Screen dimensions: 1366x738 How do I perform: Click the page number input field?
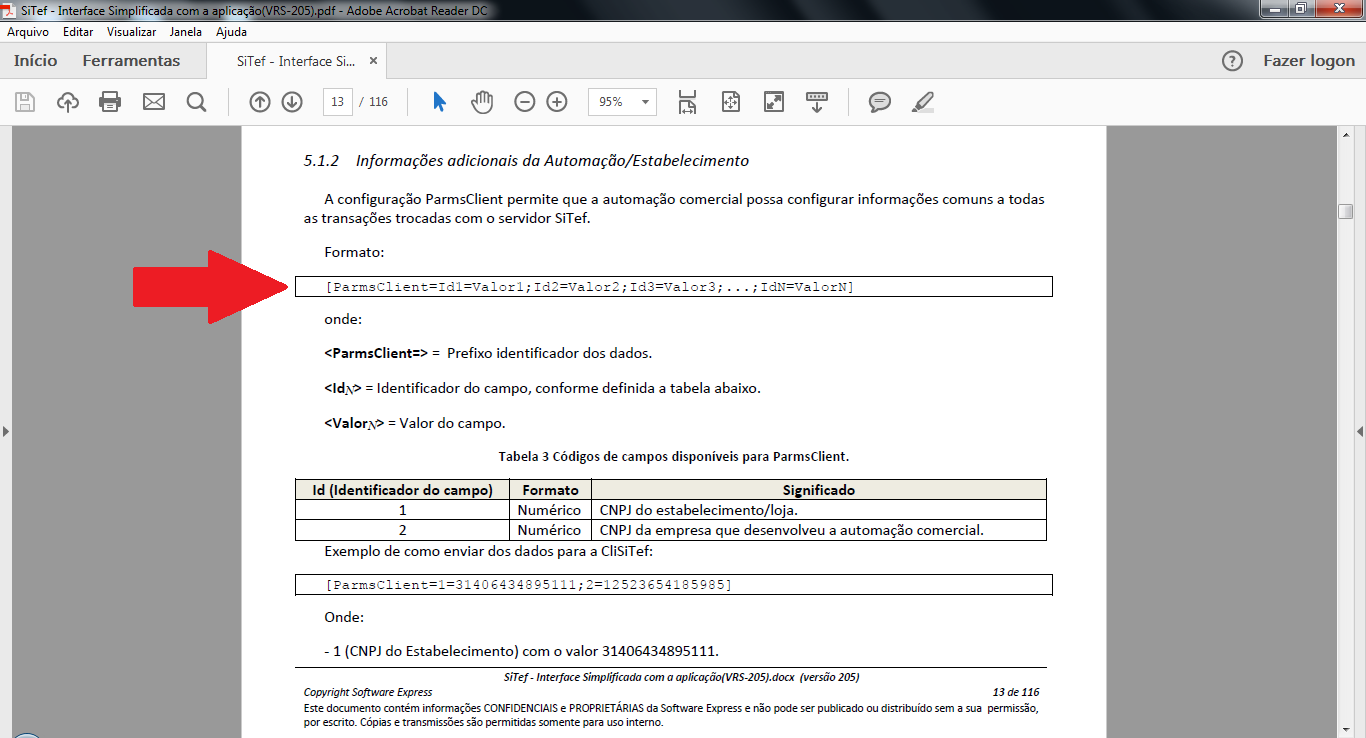[x=338, y=102]
